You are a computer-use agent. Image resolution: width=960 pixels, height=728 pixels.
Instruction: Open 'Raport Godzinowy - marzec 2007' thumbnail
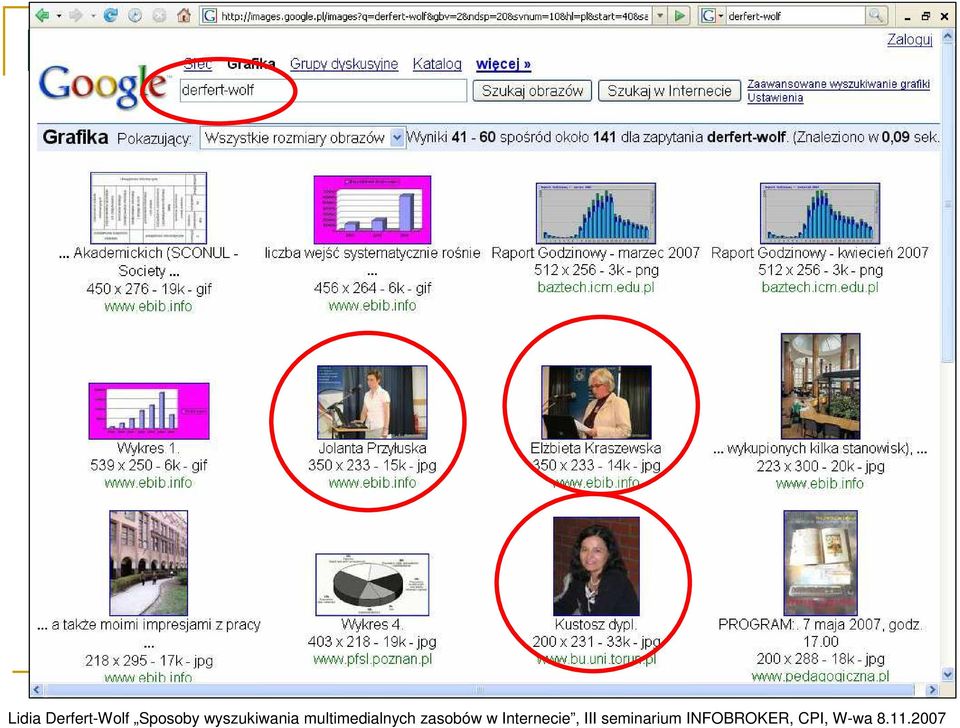[x=596, y=213]
